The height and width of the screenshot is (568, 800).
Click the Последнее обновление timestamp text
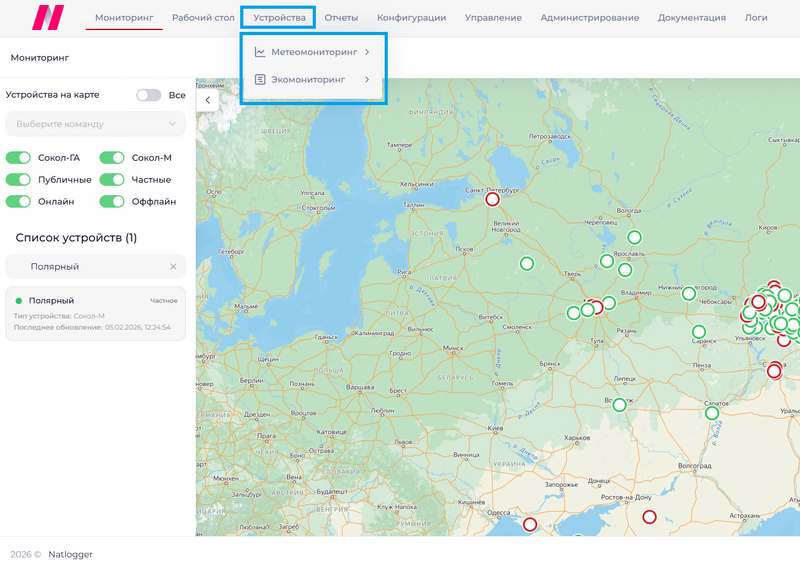pos(92,327)
